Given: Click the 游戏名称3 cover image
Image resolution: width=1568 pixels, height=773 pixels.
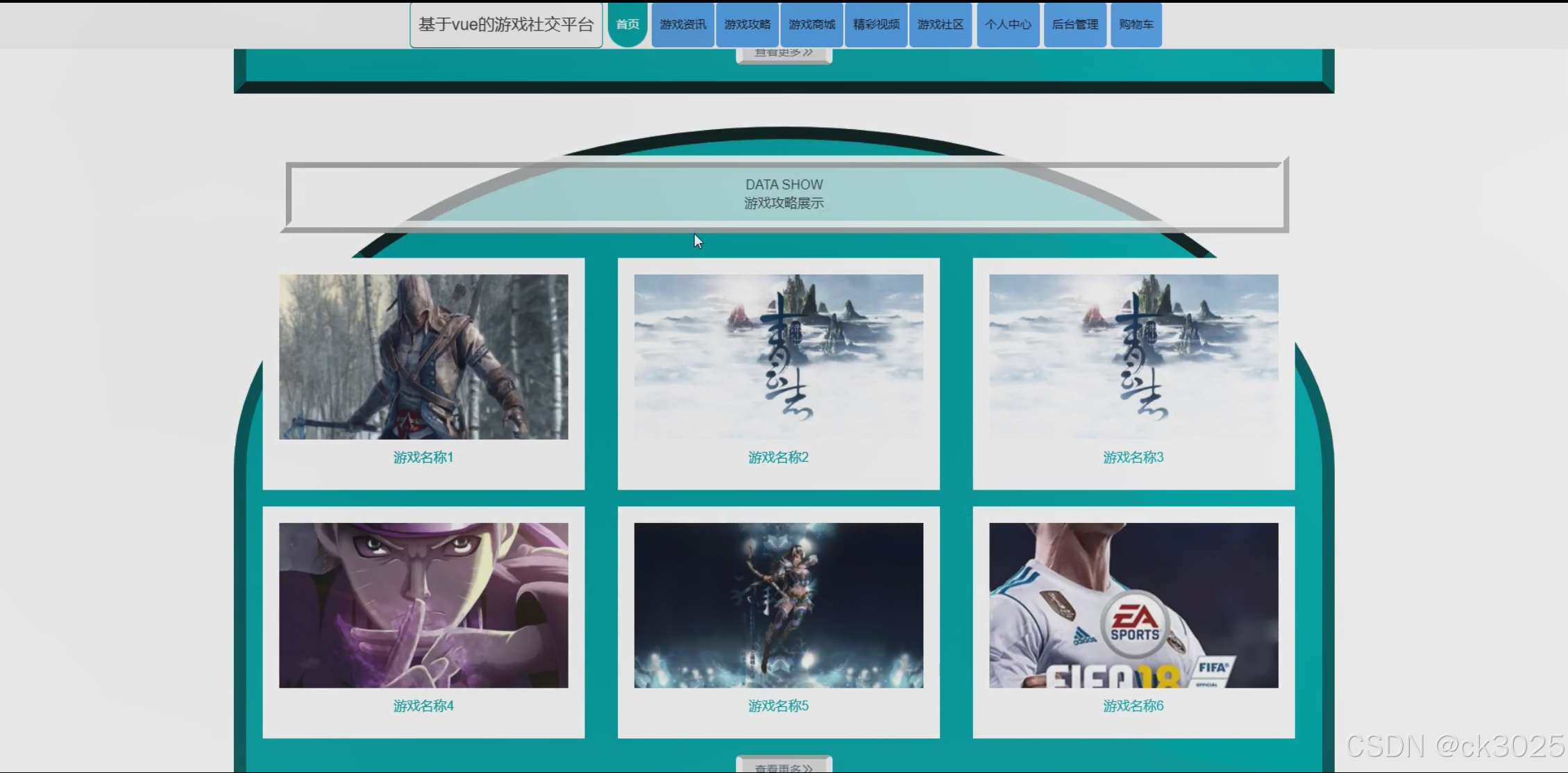Looking at the screenshot, I should pos(1133,356).
